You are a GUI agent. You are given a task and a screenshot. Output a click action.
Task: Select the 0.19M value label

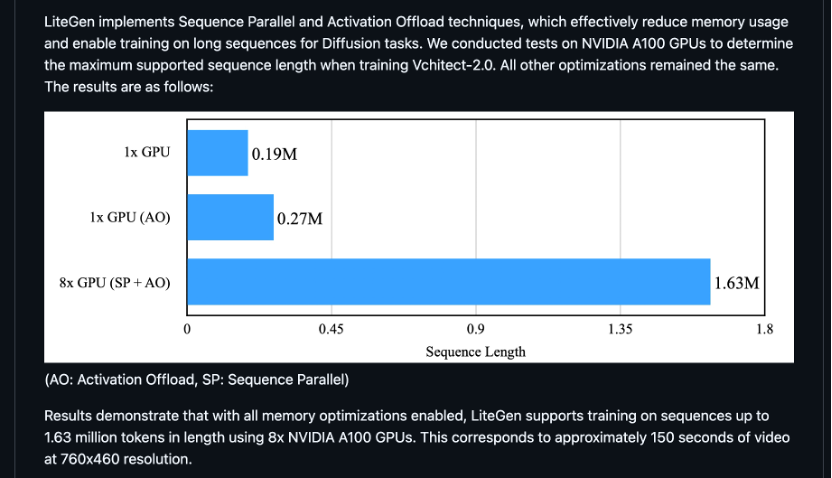274,154
